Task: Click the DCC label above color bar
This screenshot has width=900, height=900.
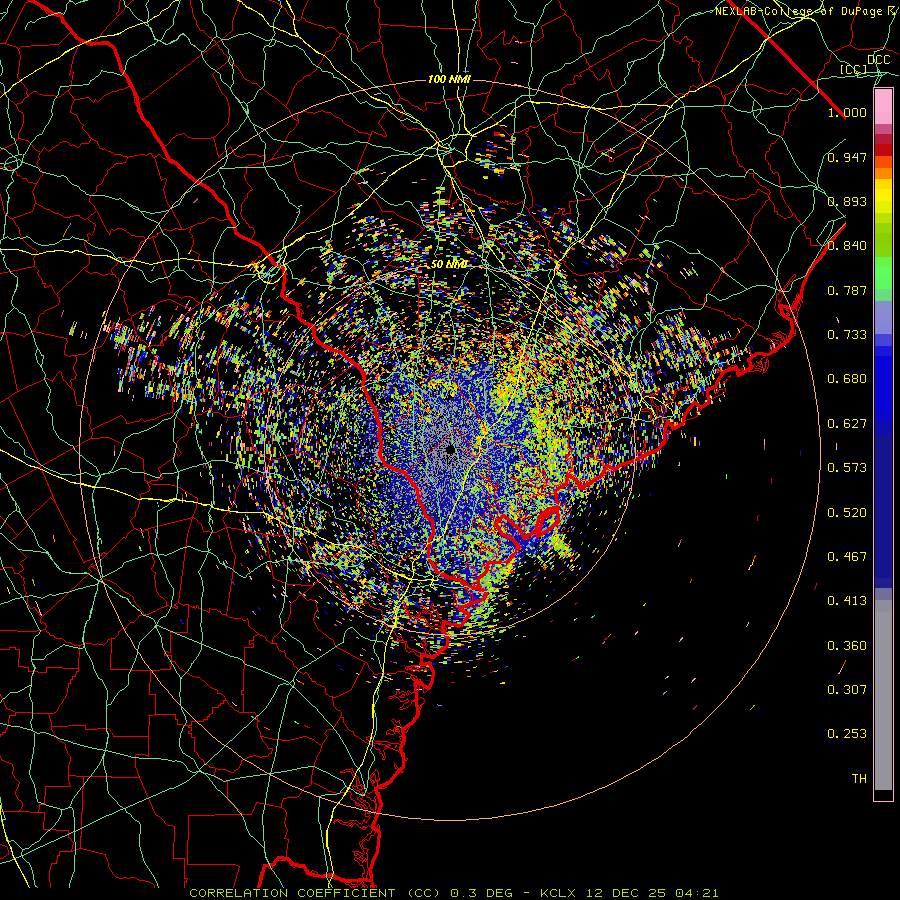Action: click(x=878, y=60)
